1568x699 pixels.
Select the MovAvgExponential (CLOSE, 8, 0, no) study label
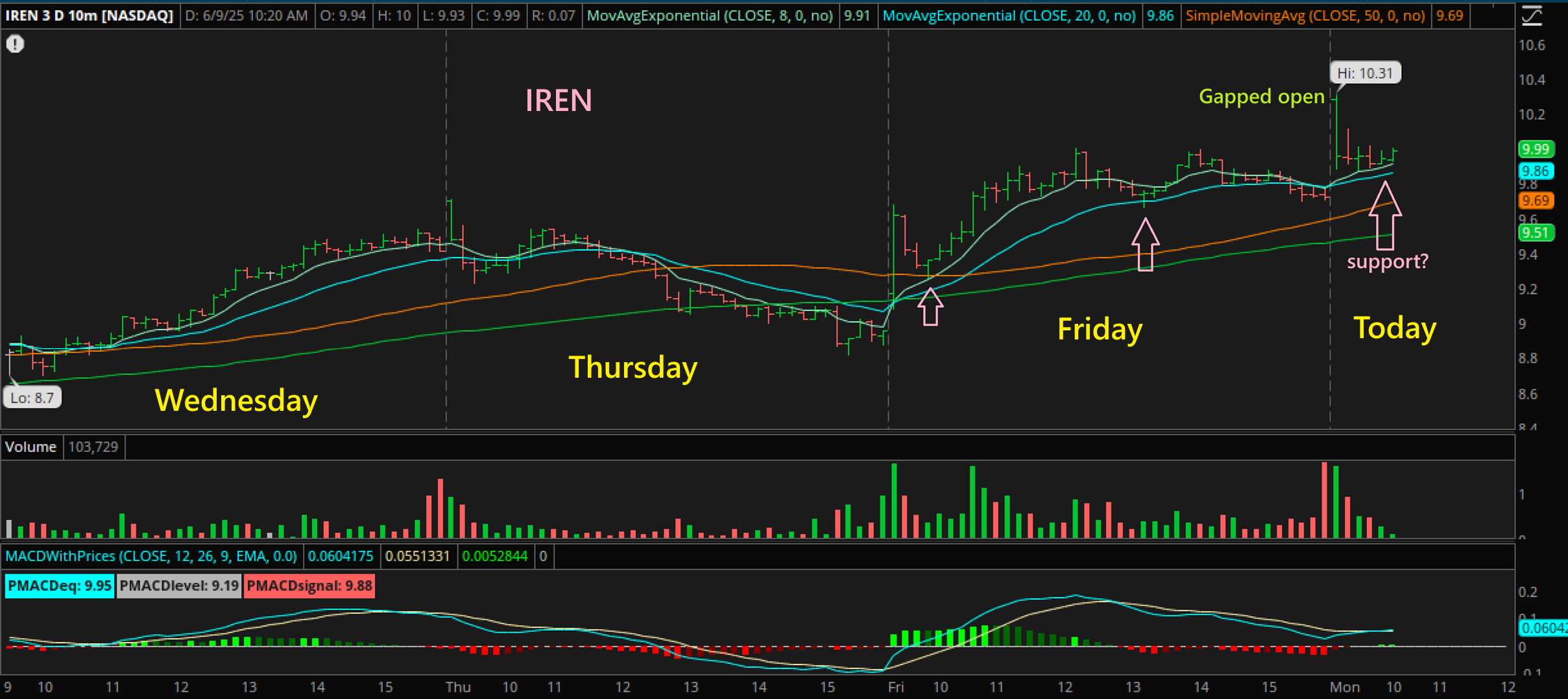(710, 16)
